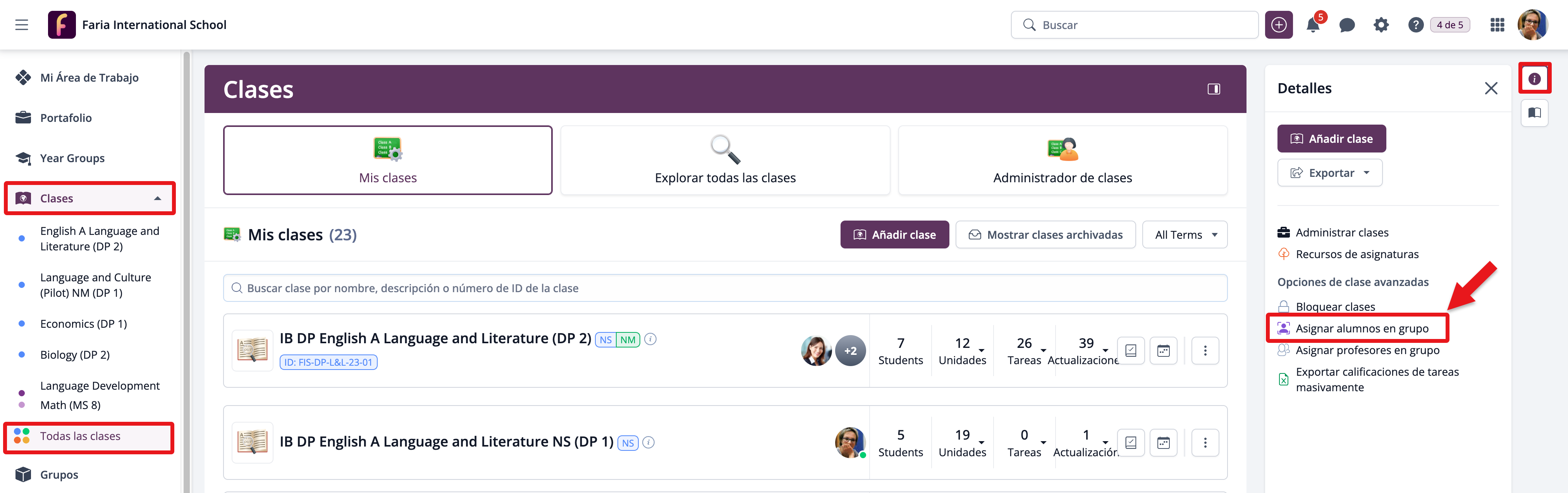
Task: Toggle the Detalles info panel button
Action: [x=1534, y=79]
